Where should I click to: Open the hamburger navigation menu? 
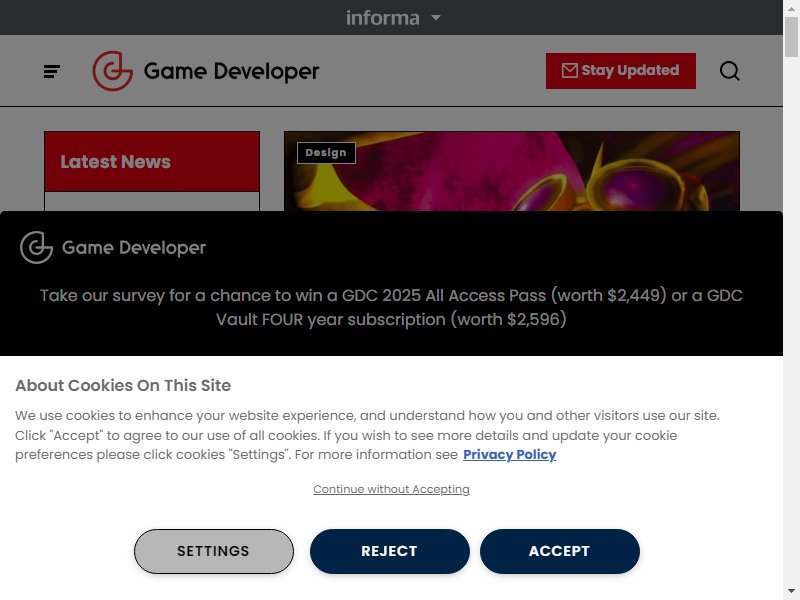point(52,71)
